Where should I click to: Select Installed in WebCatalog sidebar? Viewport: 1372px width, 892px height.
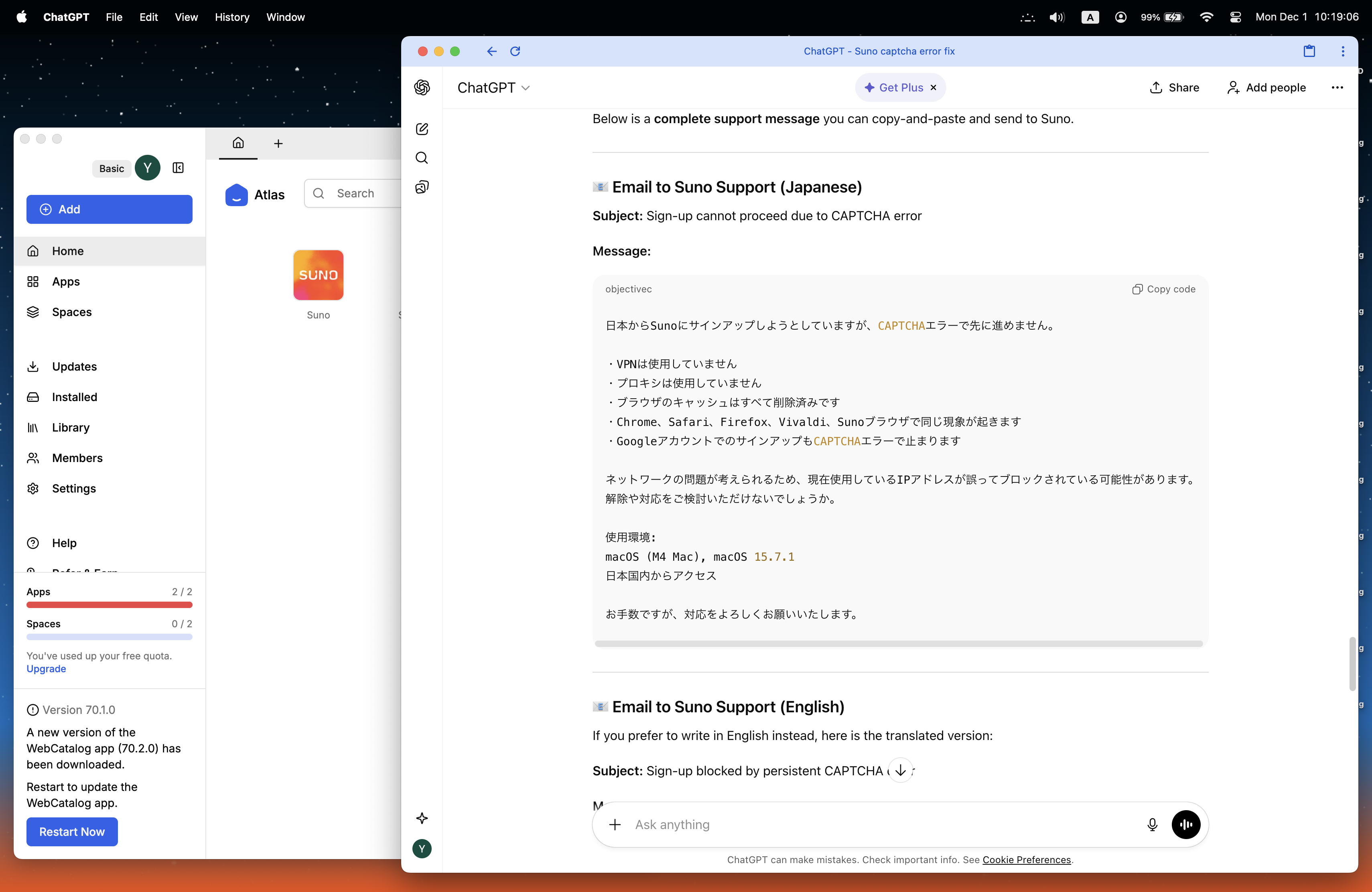point(74,397)
